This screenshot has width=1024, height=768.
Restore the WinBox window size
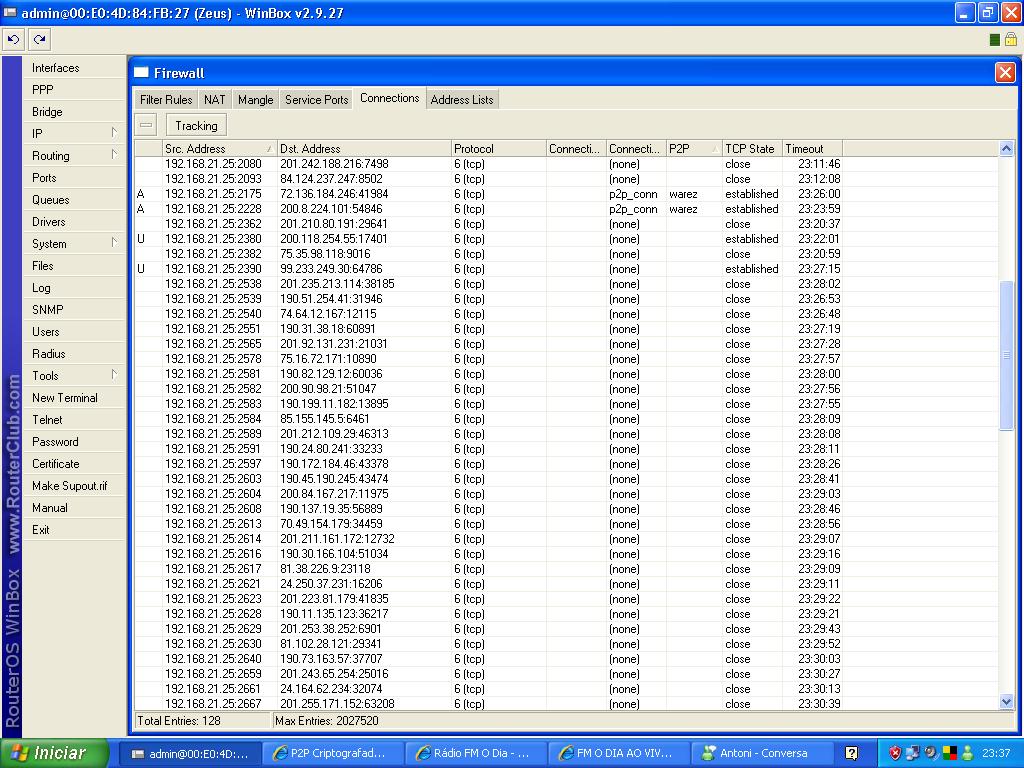tap(988, 12)
